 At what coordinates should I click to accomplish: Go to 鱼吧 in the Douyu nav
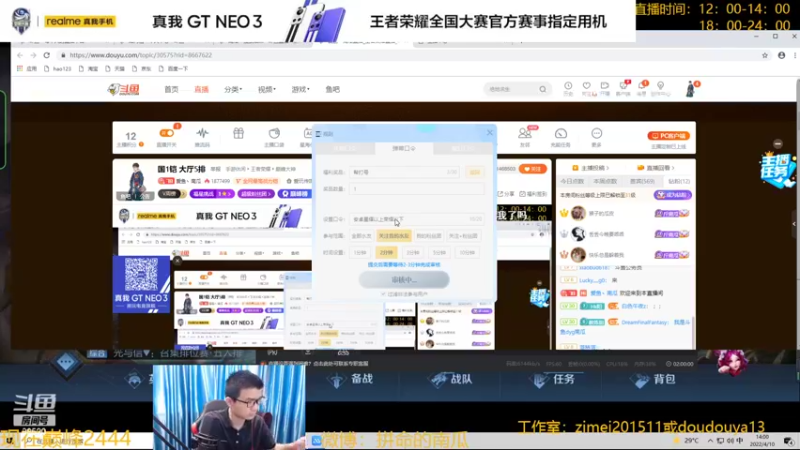pyautogui.click(x=333, y=89)
